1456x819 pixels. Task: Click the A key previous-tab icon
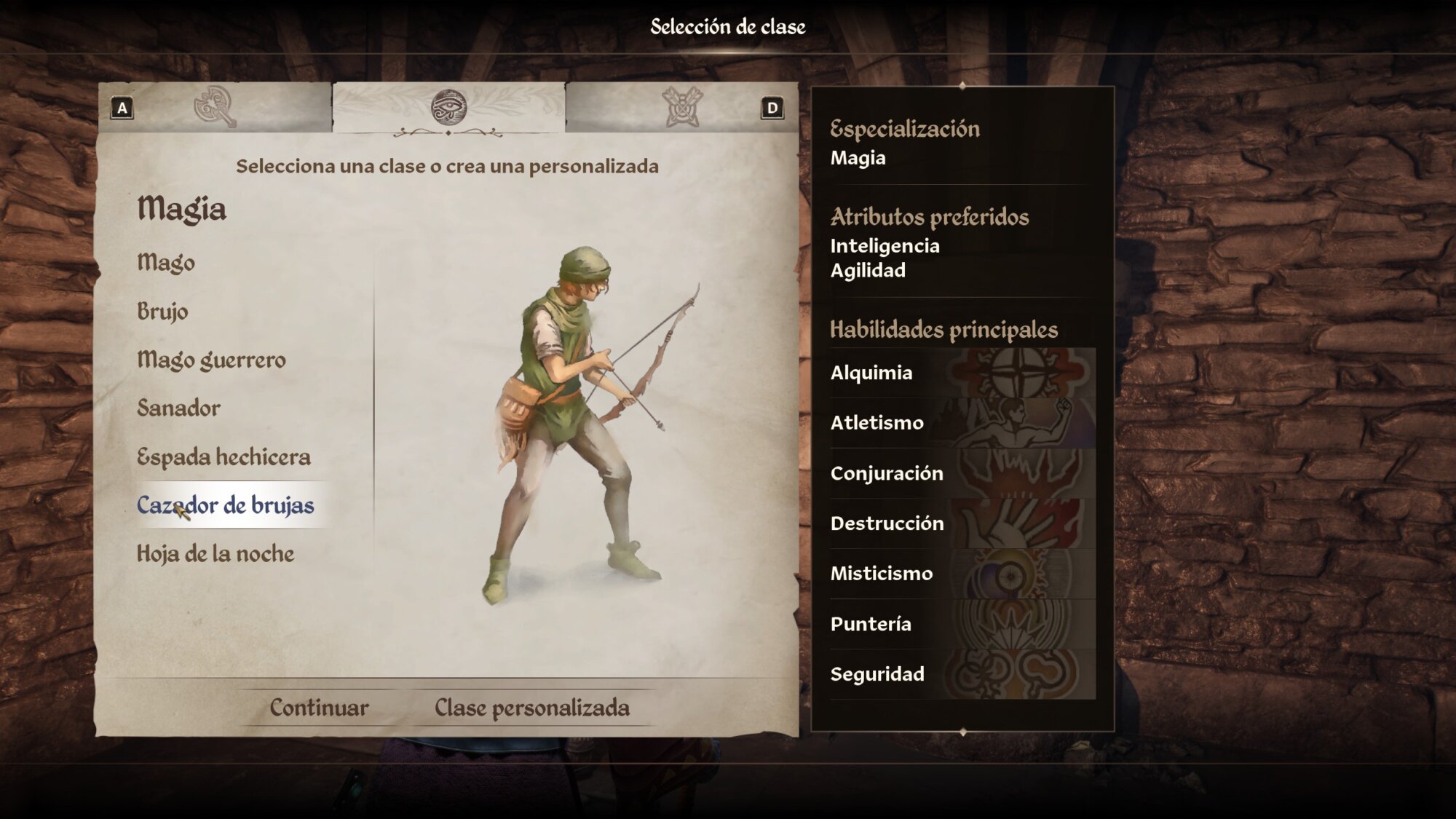(x=122, y=108)
